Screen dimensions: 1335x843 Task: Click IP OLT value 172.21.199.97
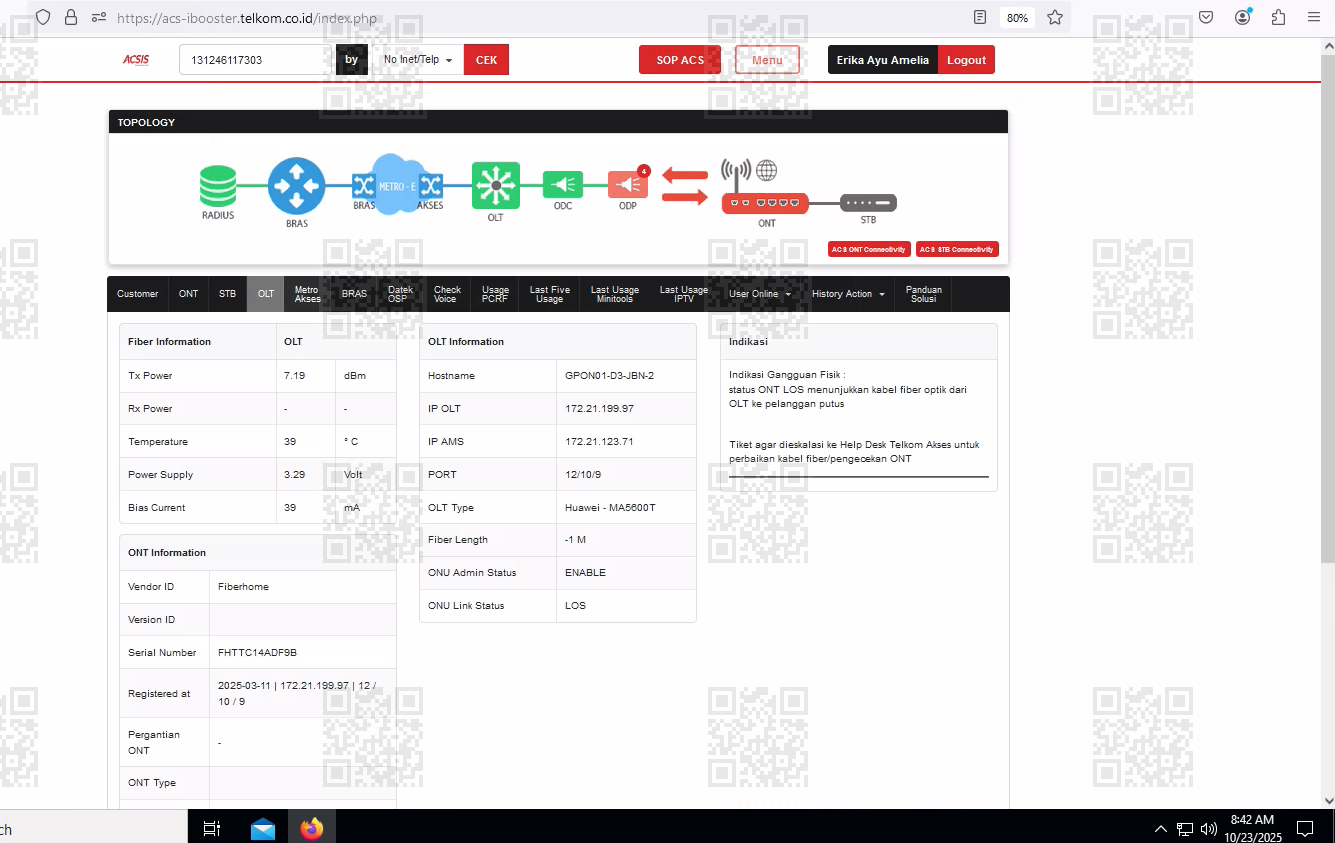click(599, 409)
